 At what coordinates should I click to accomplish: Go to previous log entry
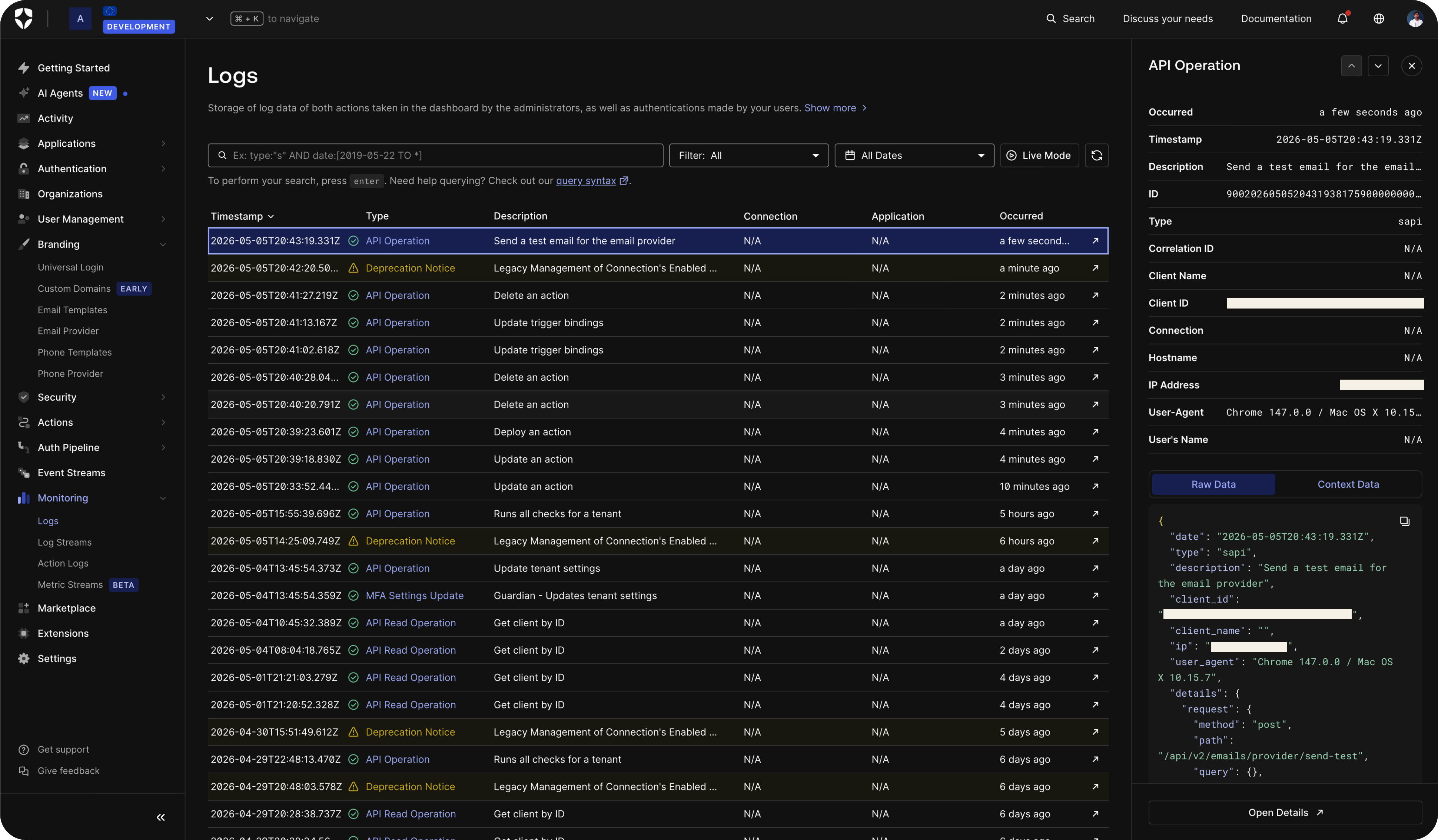point(1351,66)
